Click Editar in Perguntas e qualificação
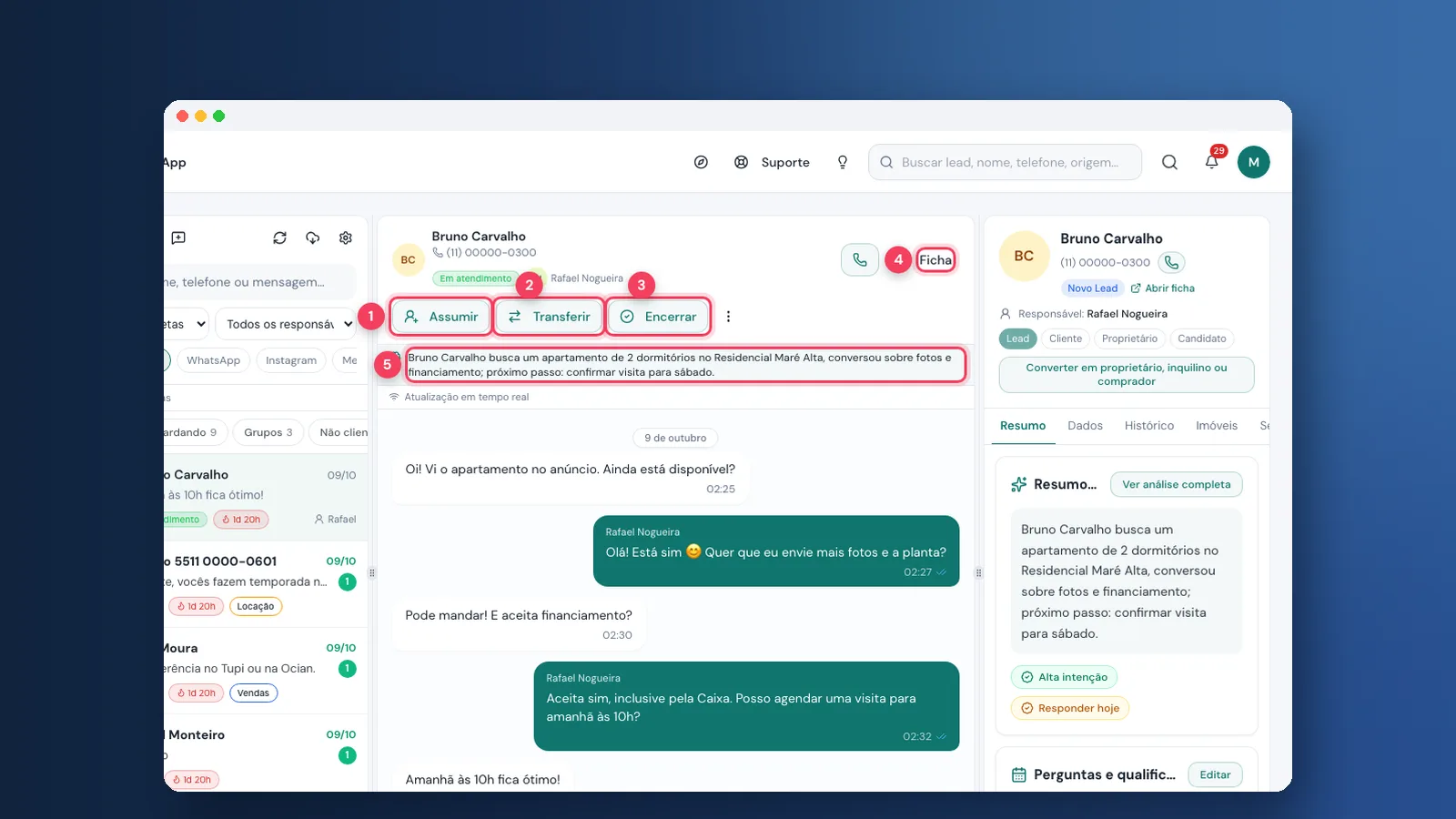 point(1215,774)
